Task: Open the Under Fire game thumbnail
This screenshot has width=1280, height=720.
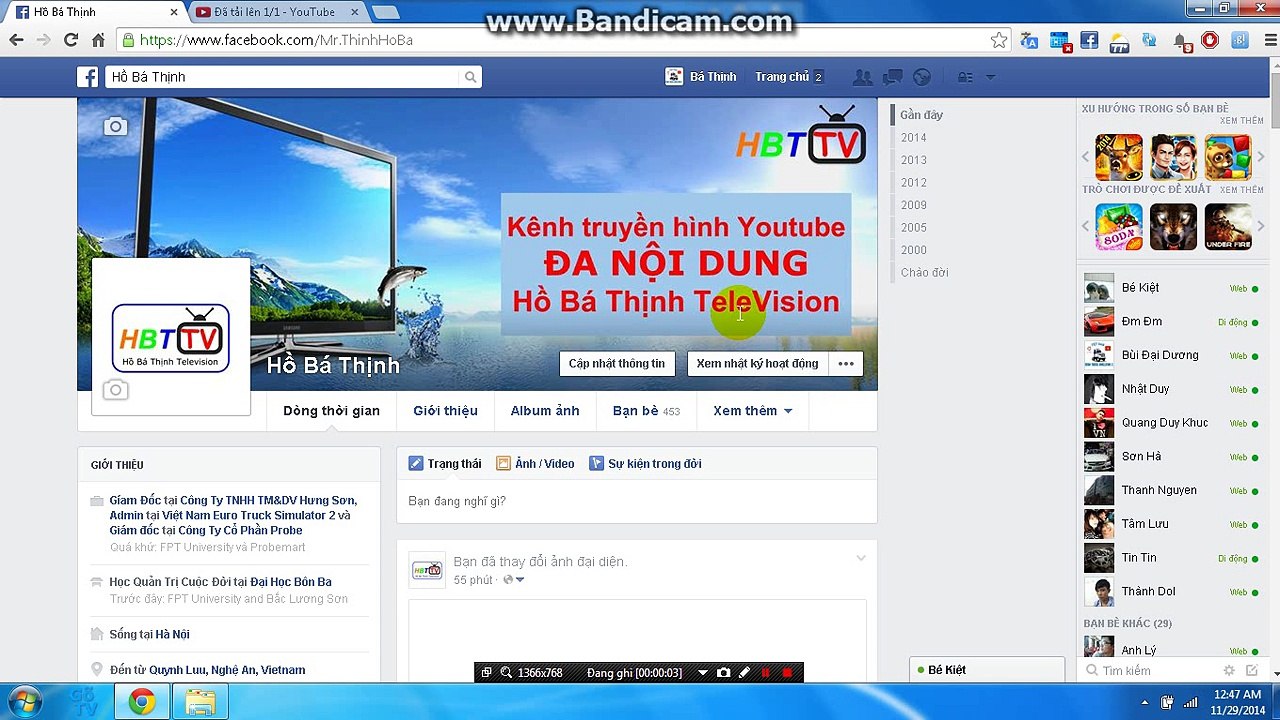Action: click(x=1228, y=227)
